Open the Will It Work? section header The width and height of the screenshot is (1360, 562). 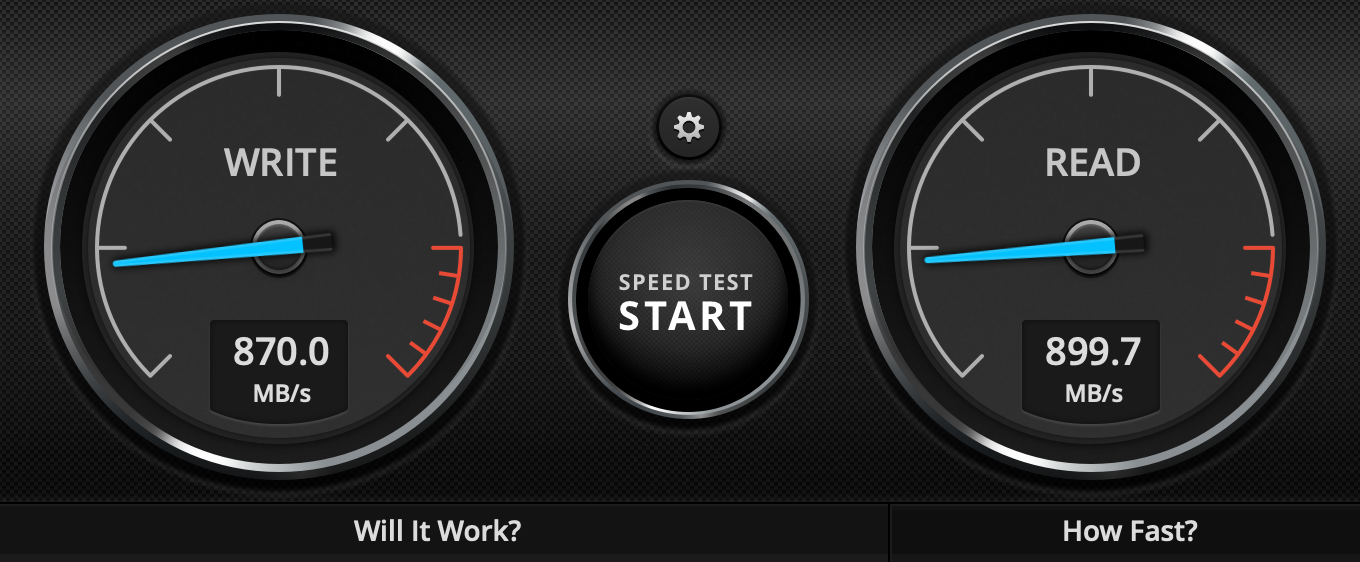pyautogui.click(x=437, y=531)
